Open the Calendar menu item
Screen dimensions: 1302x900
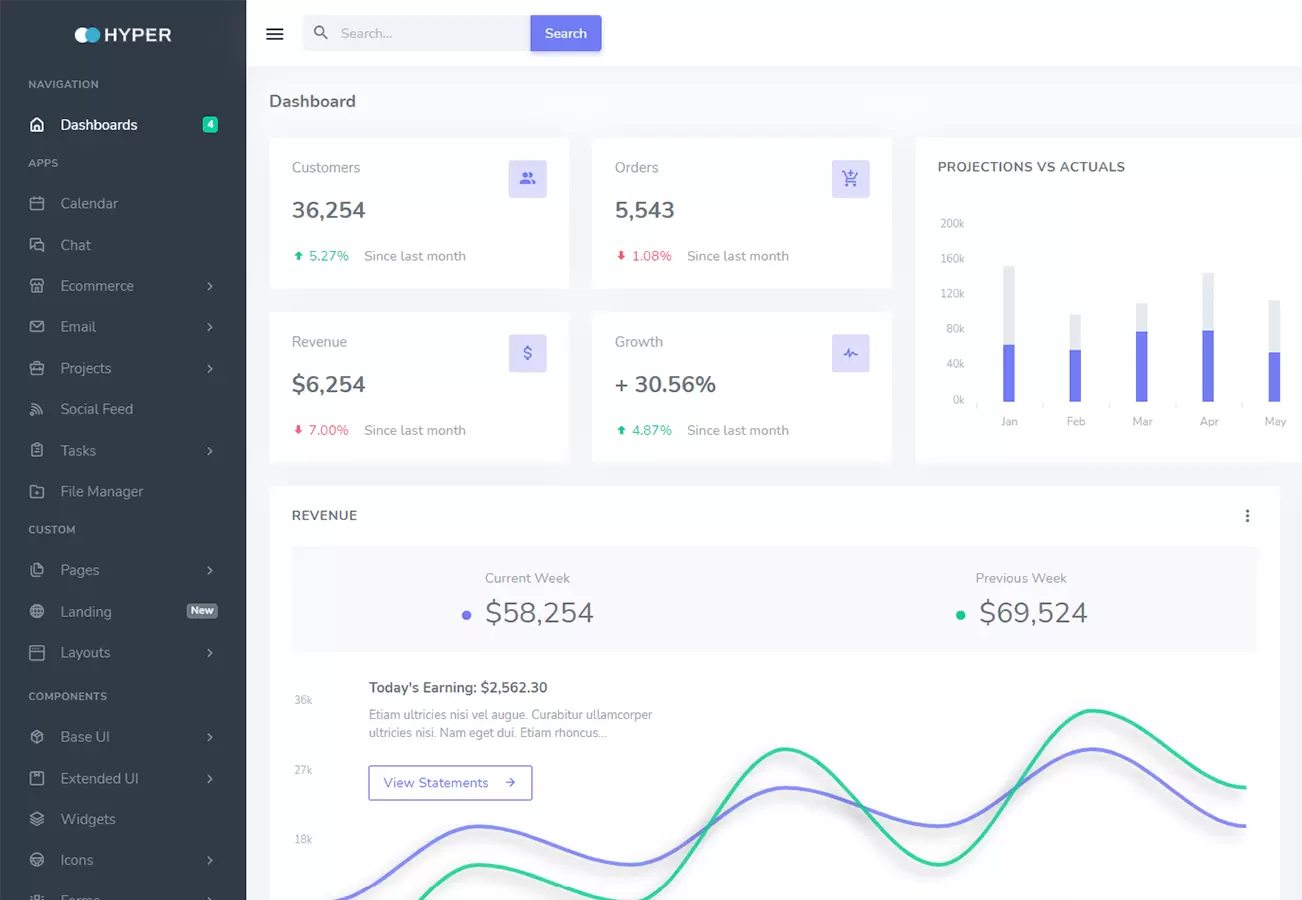123,204
